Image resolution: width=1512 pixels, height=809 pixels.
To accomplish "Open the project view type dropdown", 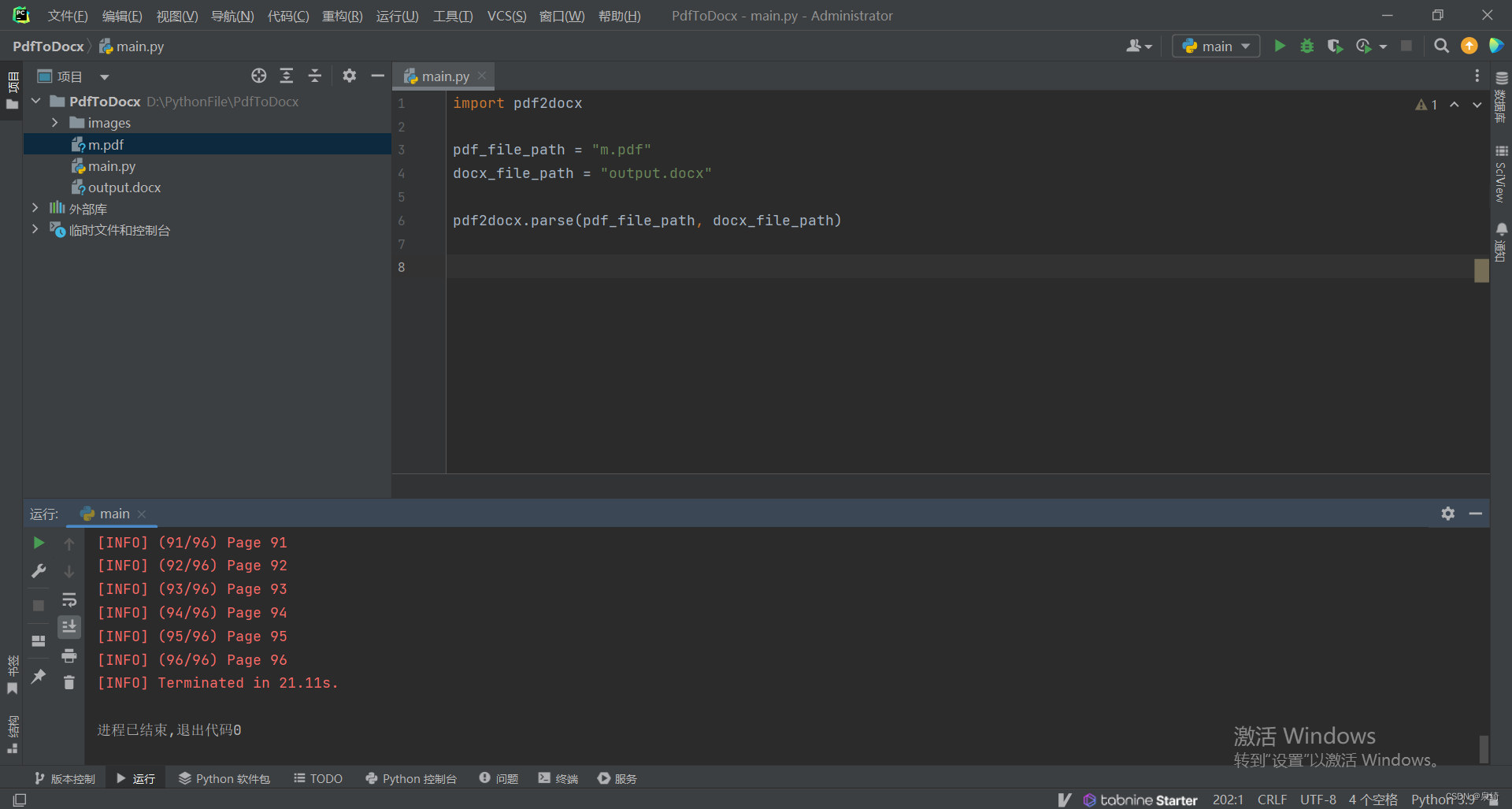I will tap(104, 76).
